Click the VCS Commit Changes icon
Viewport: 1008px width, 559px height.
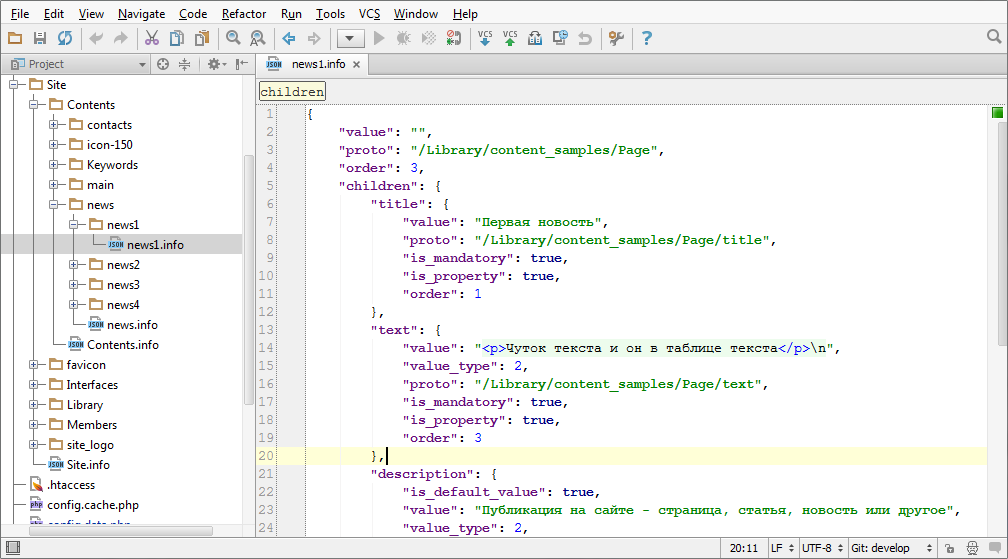coord(510,38)
